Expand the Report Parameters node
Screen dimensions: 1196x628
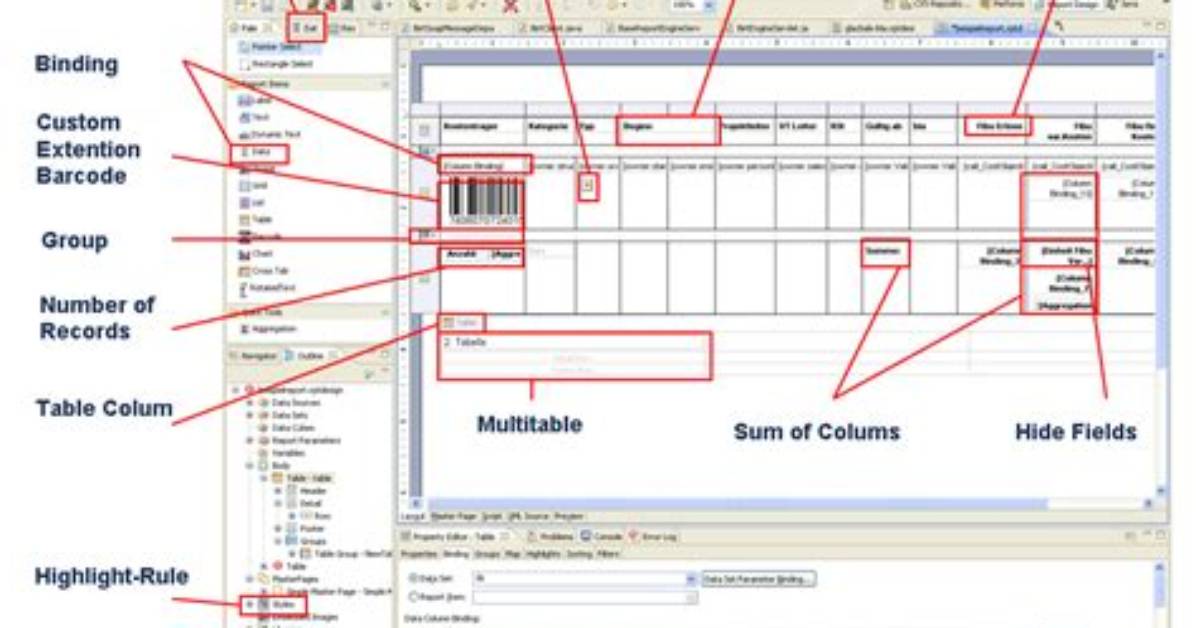click(x=249, y=441)
